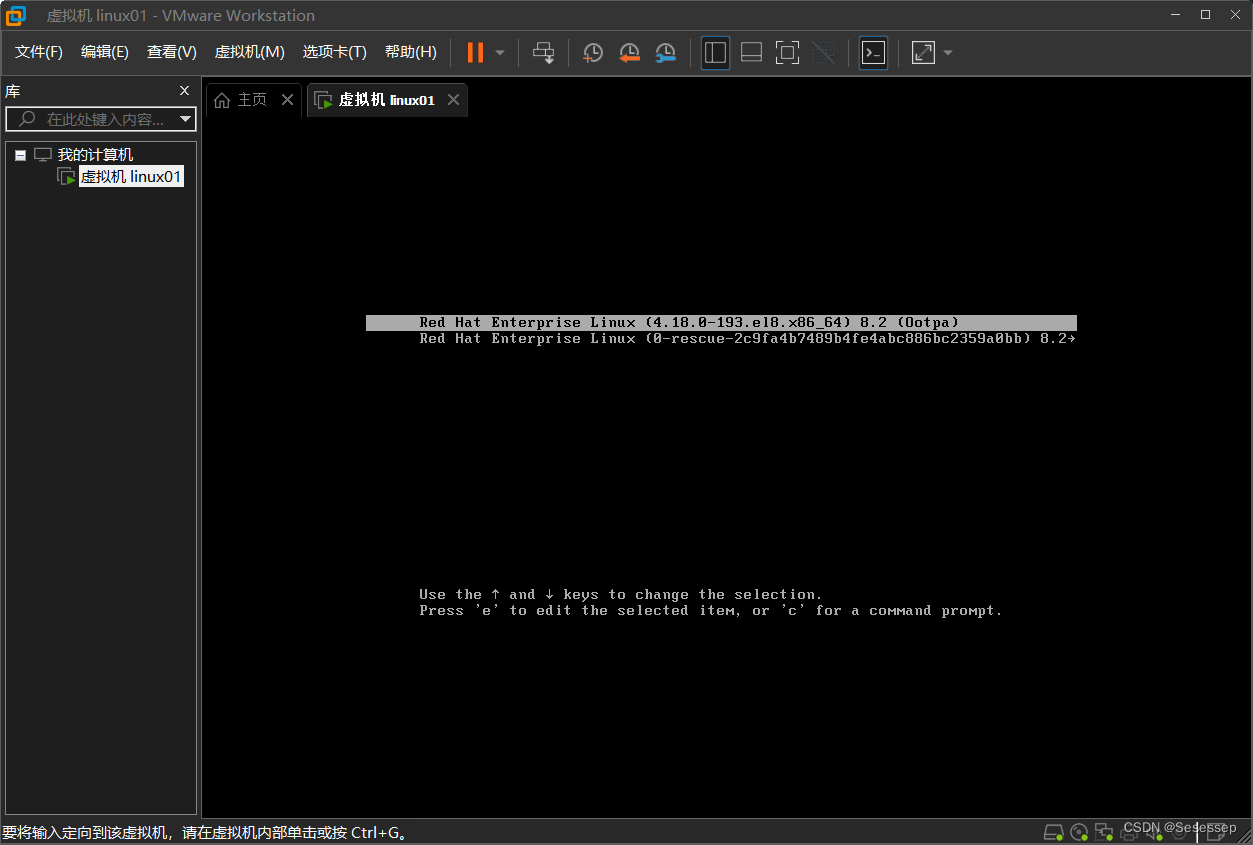Expand the power options dropdown arrow

tap(500, 53)
